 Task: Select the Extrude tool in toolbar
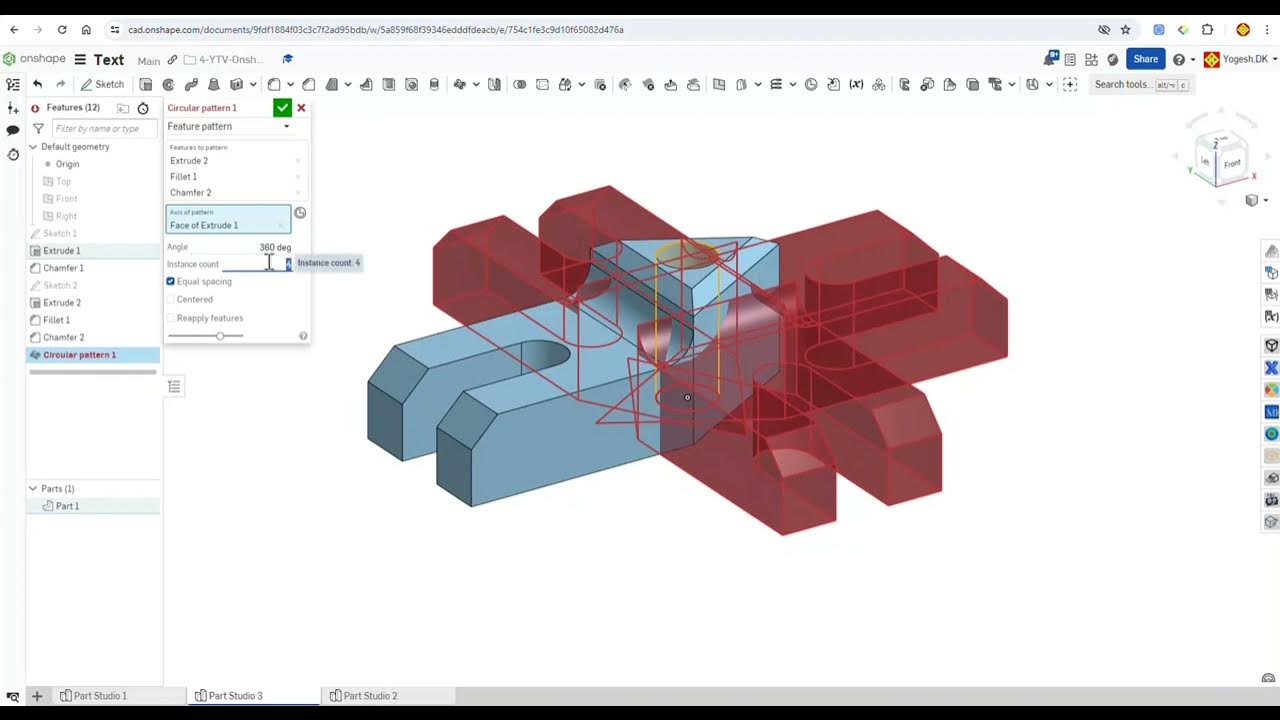tap(146, 85)
